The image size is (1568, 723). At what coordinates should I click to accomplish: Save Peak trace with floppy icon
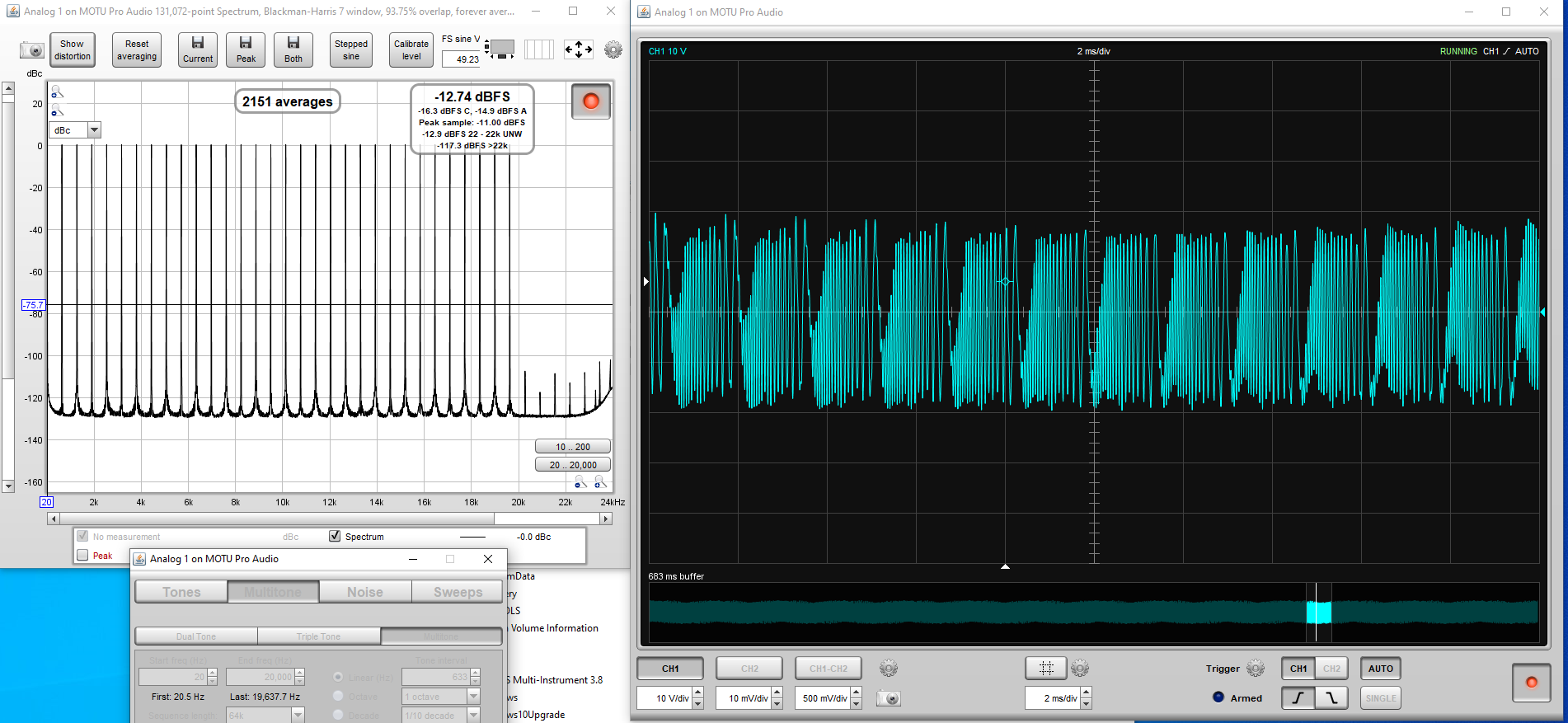[246, 49]
